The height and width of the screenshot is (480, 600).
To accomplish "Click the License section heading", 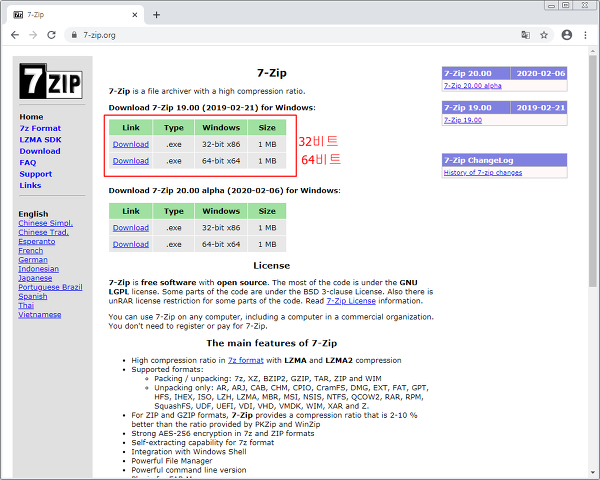I will (272, 266).
